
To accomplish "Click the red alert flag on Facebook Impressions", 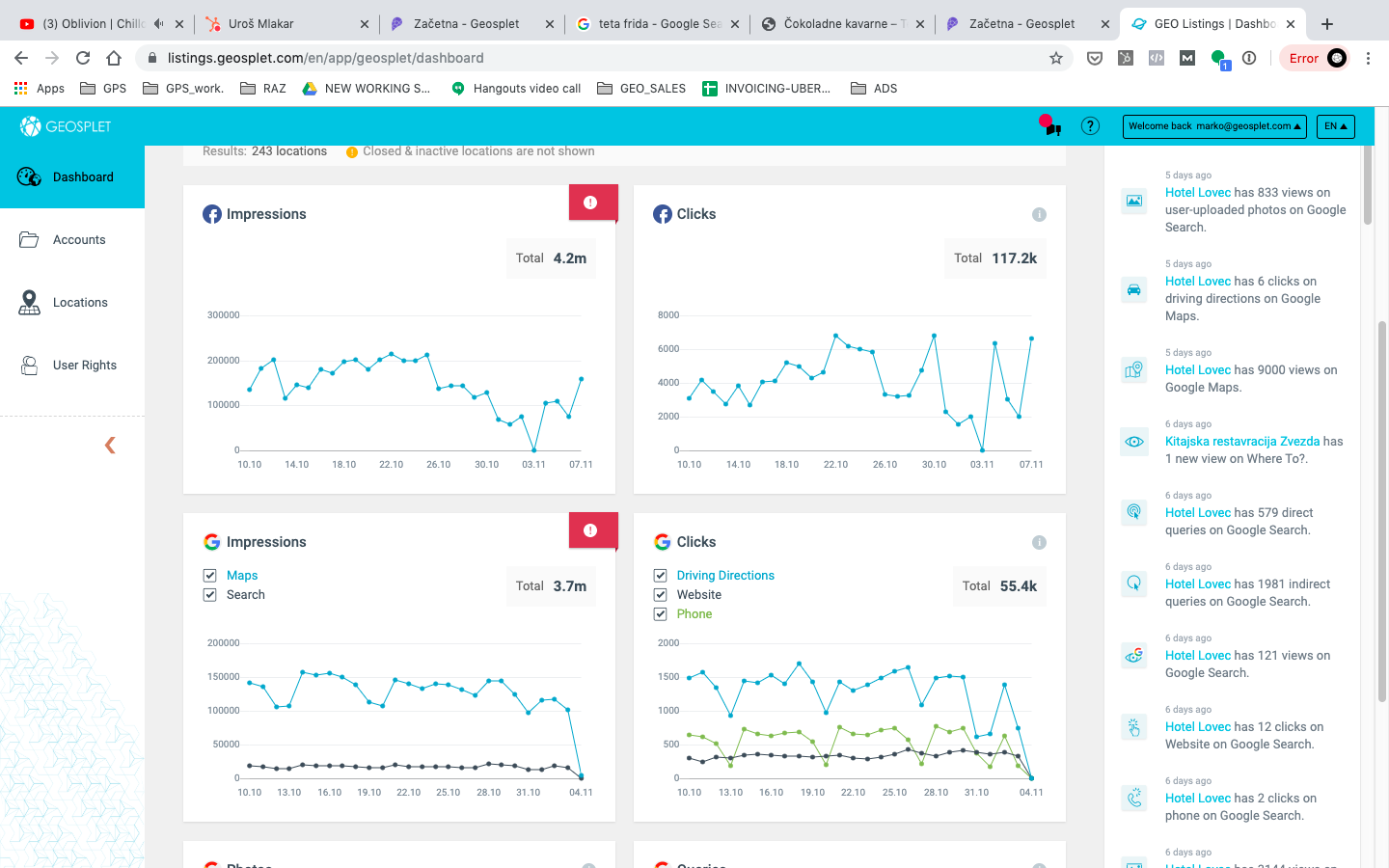I will 591,203.
